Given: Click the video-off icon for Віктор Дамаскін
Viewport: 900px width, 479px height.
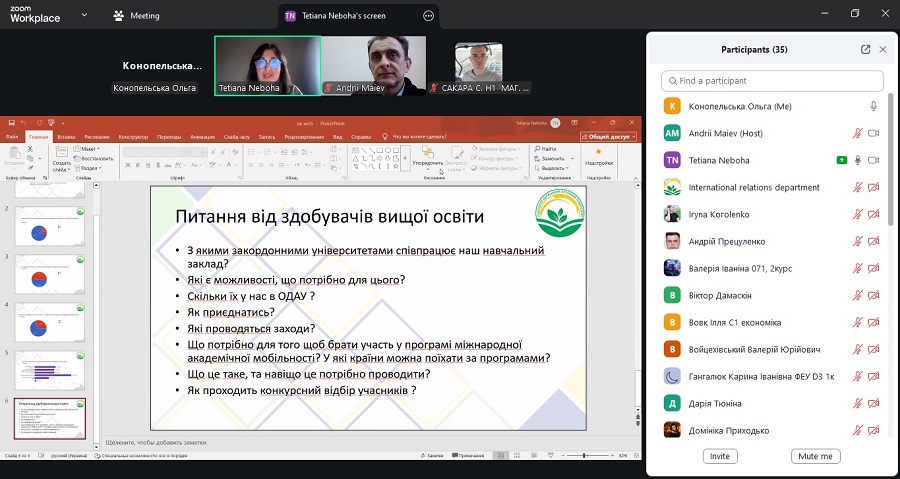Looking at the screenshot, I should click(x=873, y=295).
